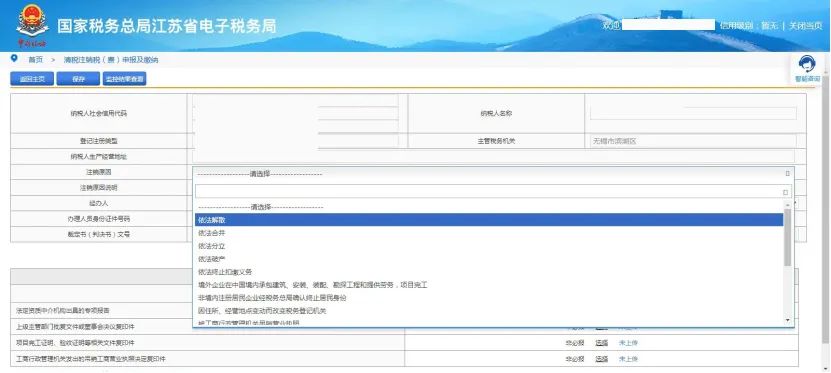831x373 pixels.
Task: Click the 纳税人社会信用代码 label
Action: click(99, 113)
